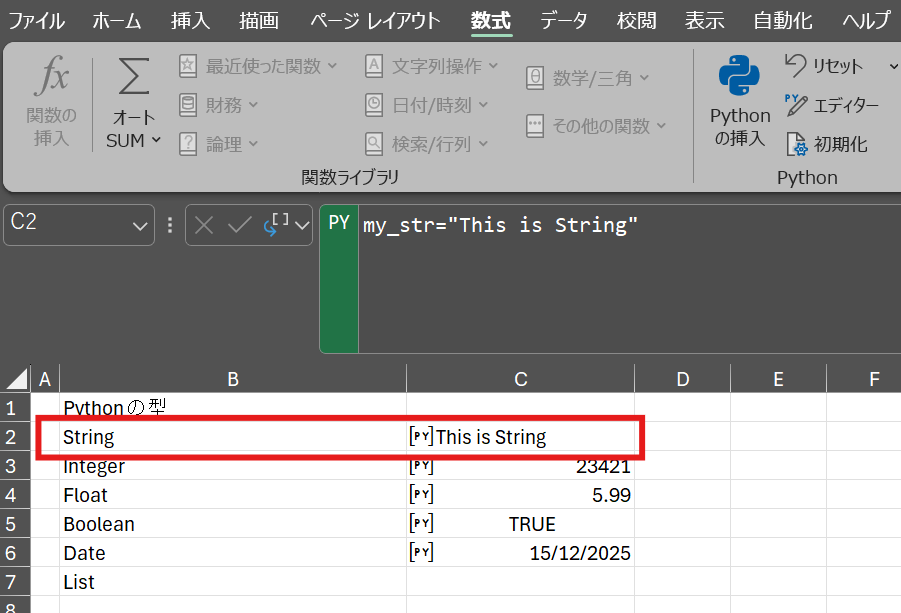The height and width of the screenshot is (613, 901).
Task: Select column B header
Action: coord(233,379)
